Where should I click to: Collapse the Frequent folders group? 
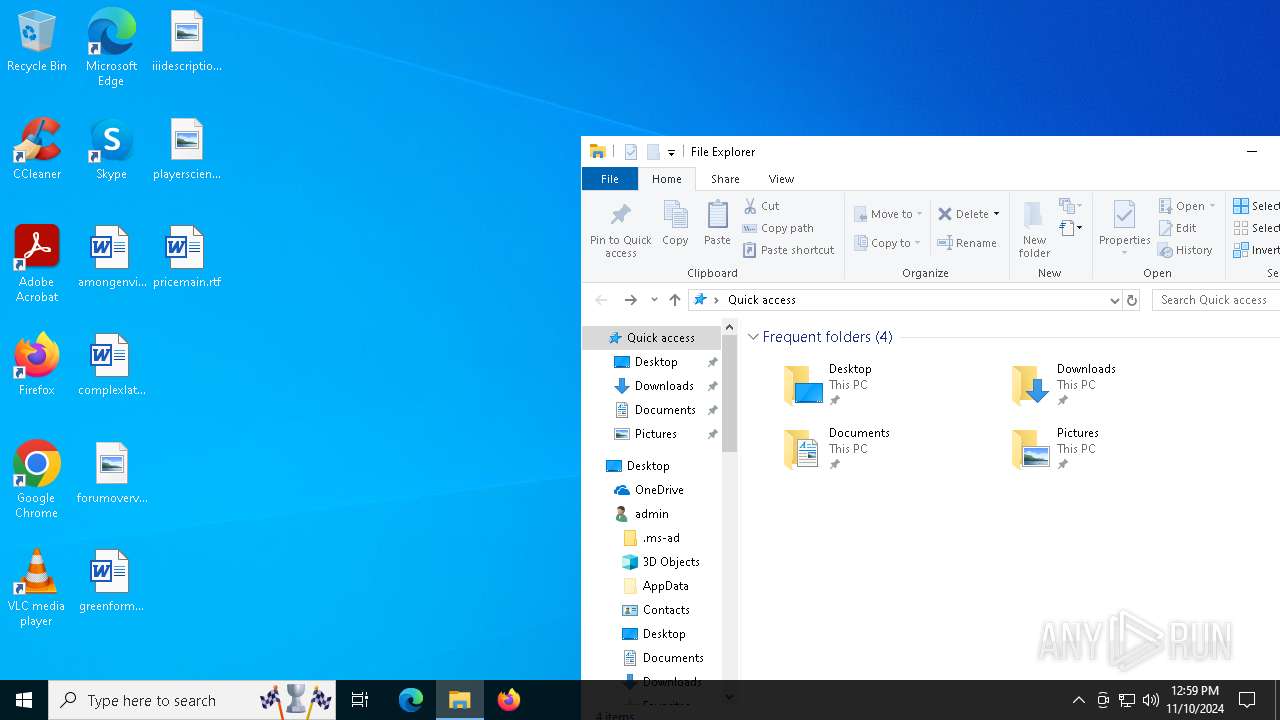coord(753,337)
